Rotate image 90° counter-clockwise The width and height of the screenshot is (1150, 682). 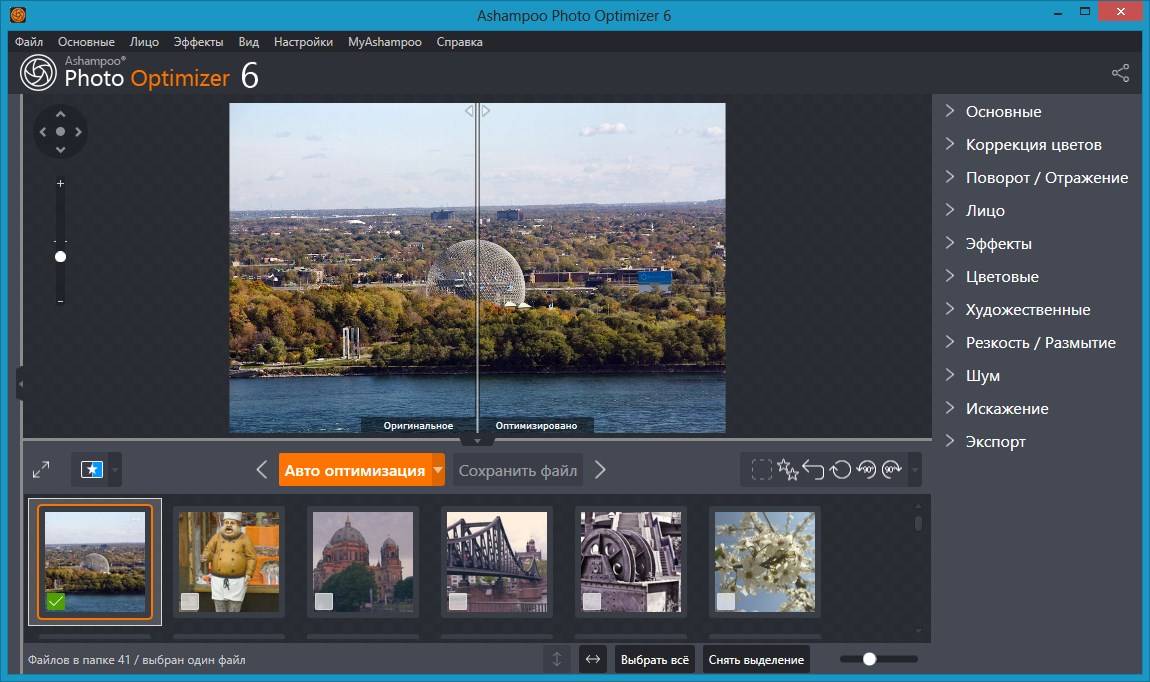(866, 469)
